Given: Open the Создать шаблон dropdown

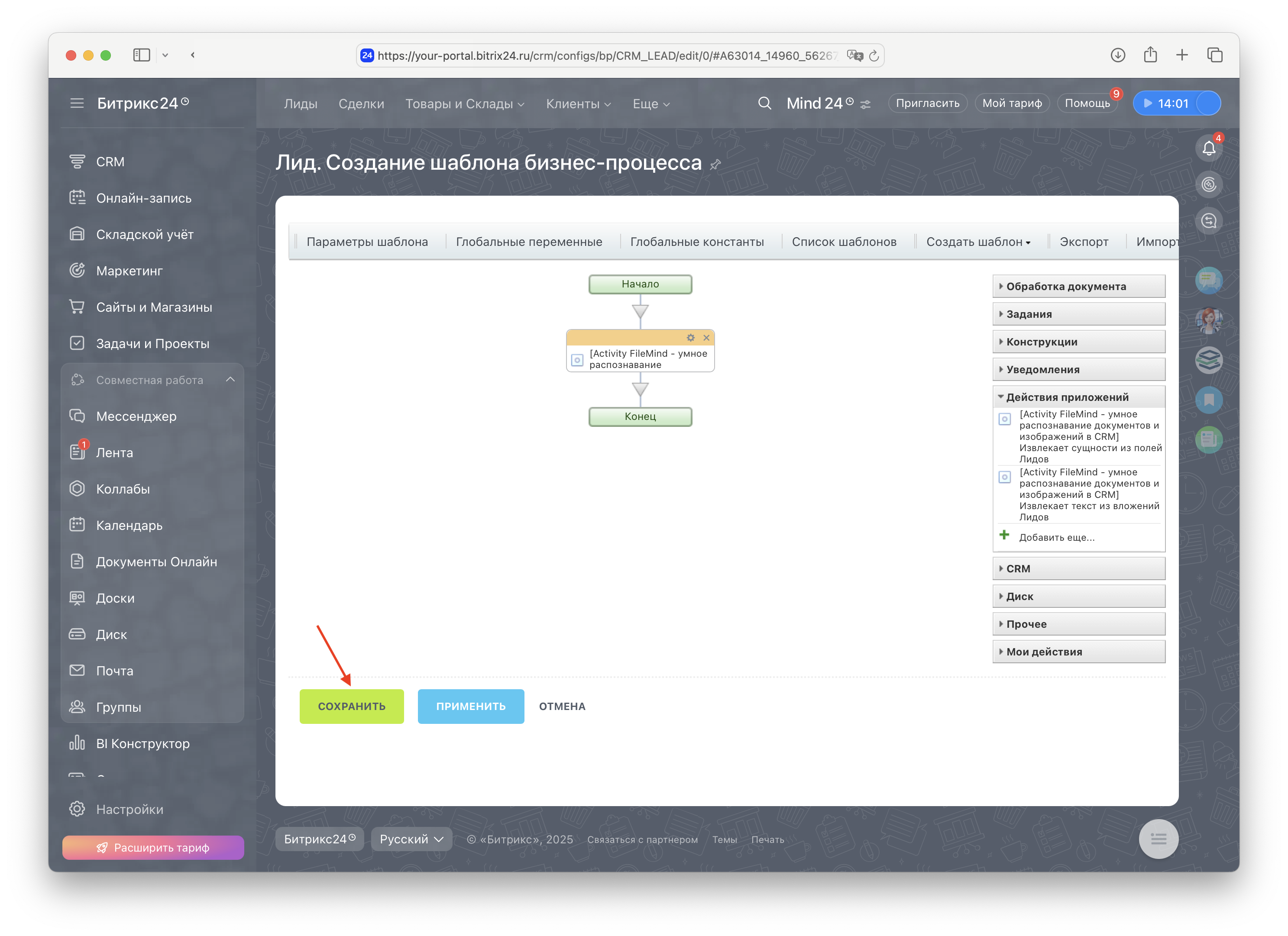Looking at the screenshot, I should click(x=978, y=242).
